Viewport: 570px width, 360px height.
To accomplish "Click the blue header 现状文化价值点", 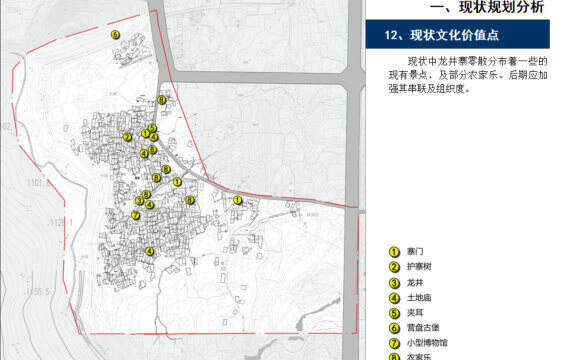I will [x=457, y=35].
